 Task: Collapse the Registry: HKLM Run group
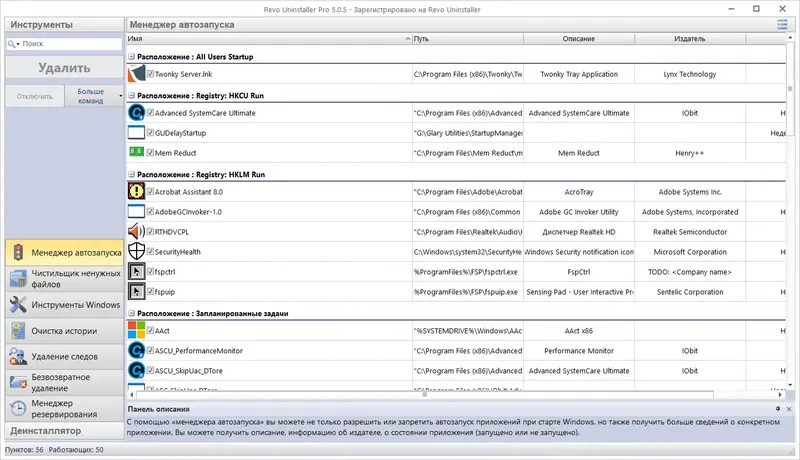(x=132, y=174)
